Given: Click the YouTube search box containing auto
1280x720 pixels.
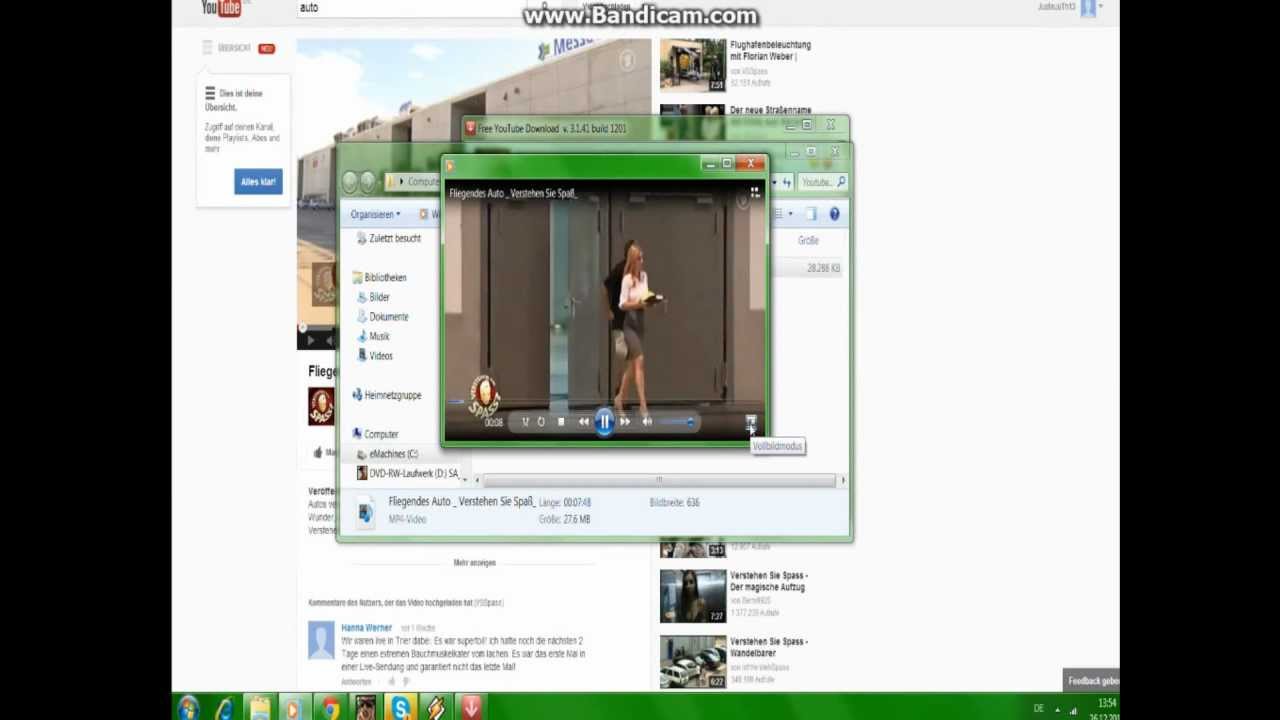Looking at the screenshot, I should [x=410, y=8].
